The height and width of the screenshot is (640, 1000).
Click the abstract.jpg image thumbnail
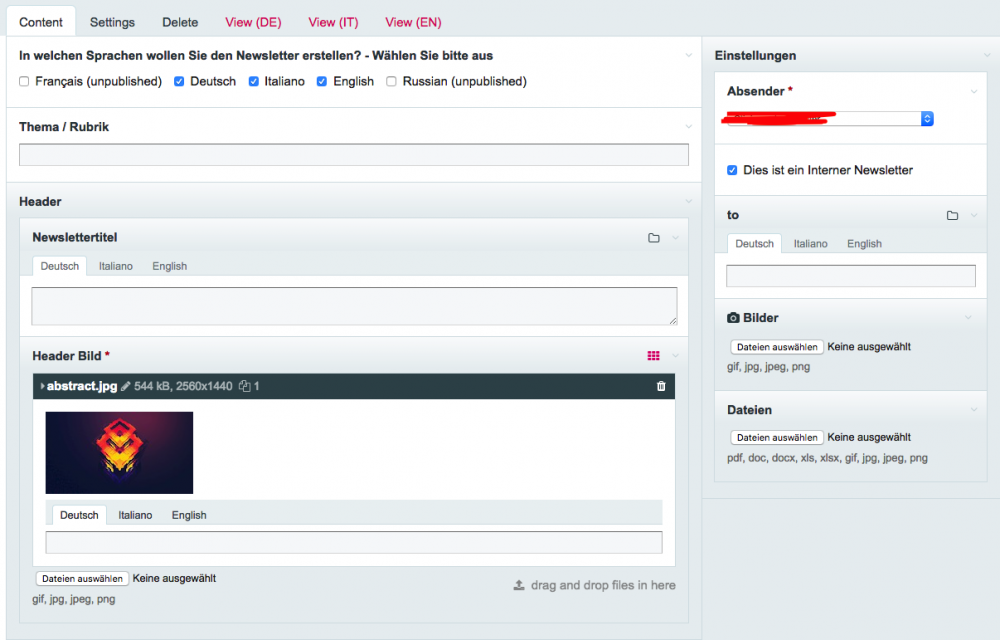tap(119, 453)
